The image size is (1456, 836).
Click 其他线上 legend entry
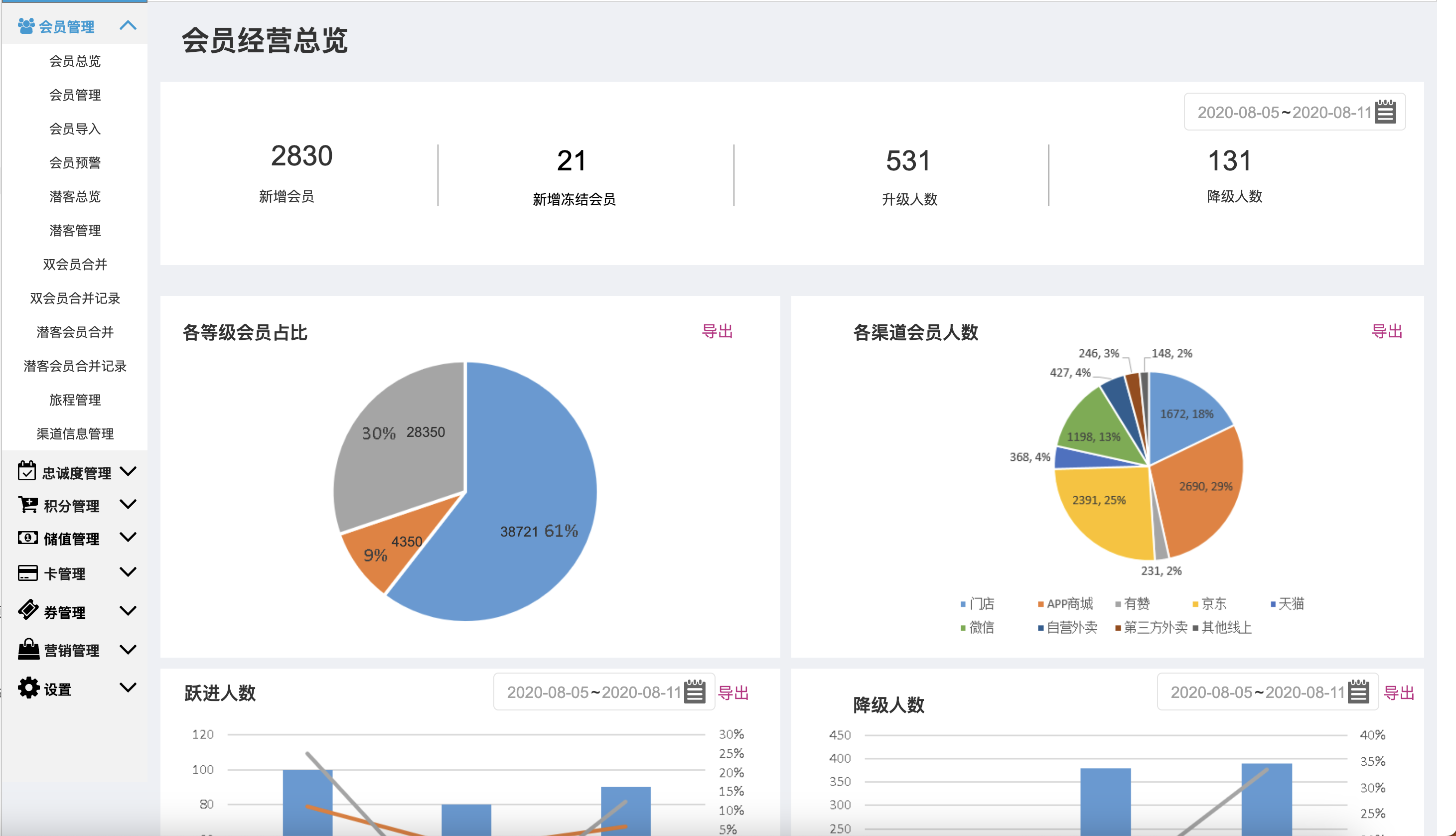pos(1222,627)
